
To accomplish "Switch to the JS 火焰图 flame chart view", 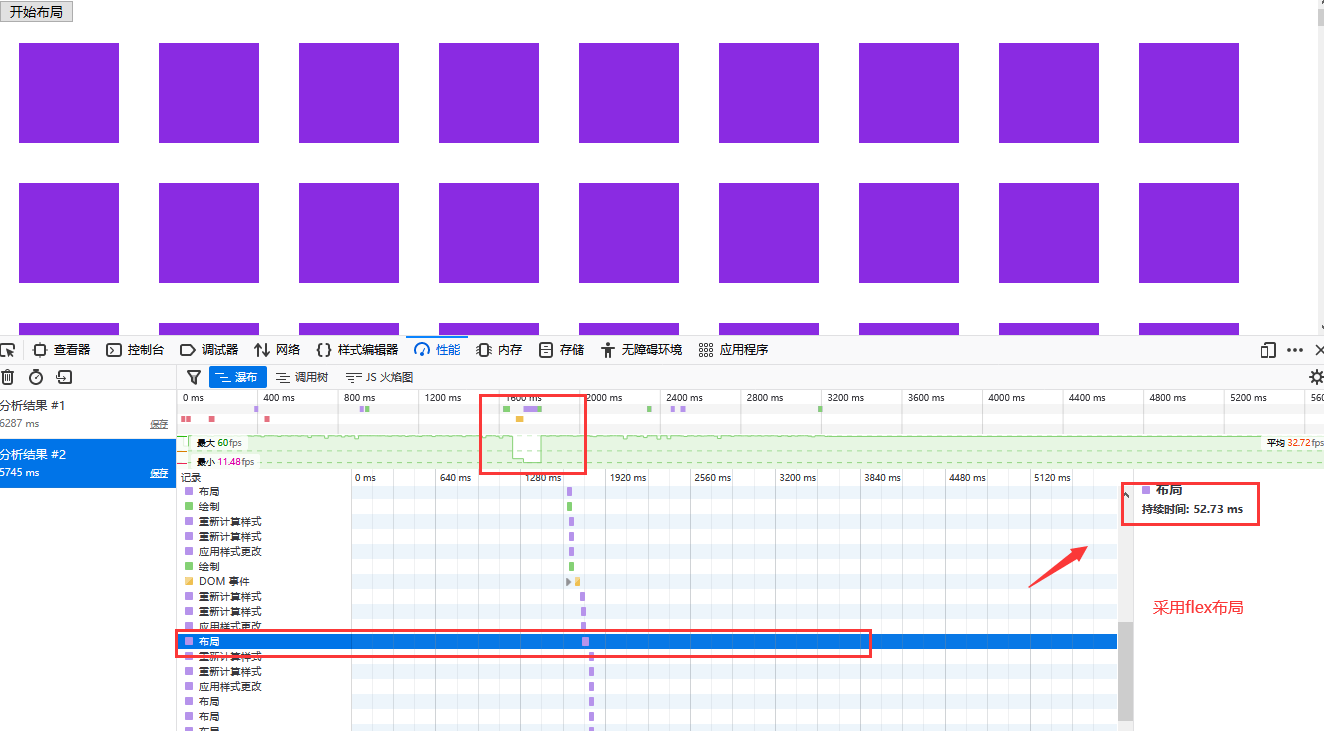I will point(379,377).
